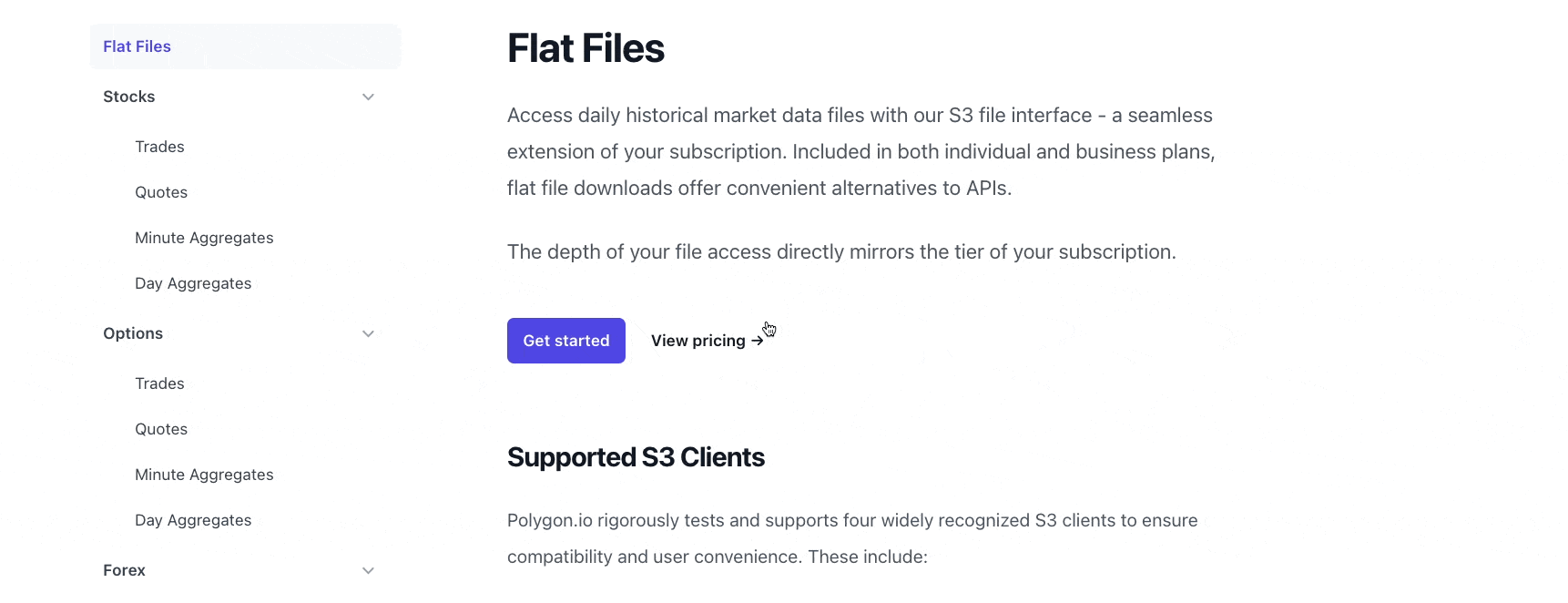The image size is (1568, 603).
Task: Click the Supported S3 Clients heading
Action: pos(636,457)
